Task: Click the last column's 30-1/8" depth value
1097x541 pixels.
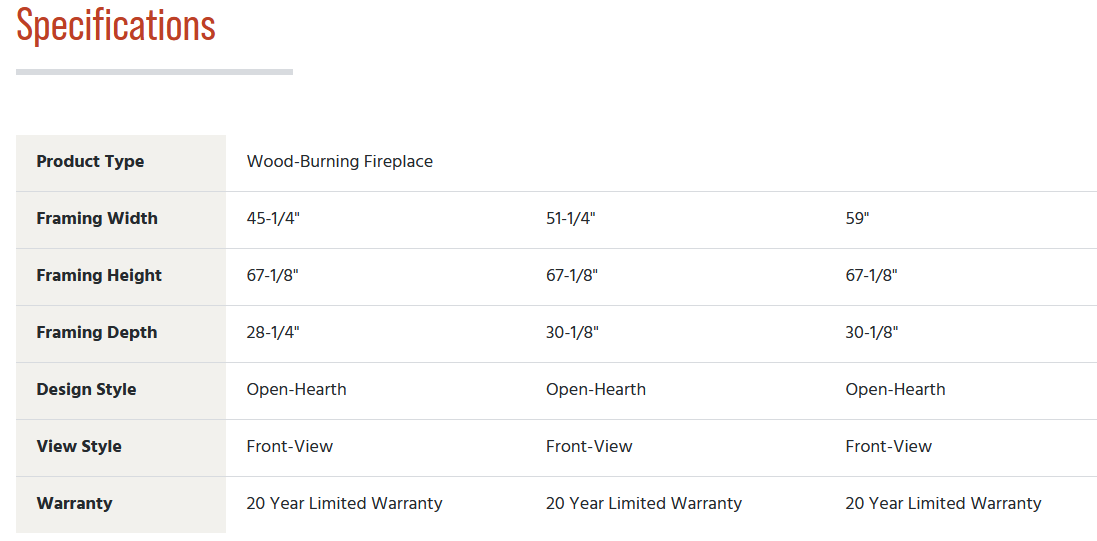Action: pos(872,332)
